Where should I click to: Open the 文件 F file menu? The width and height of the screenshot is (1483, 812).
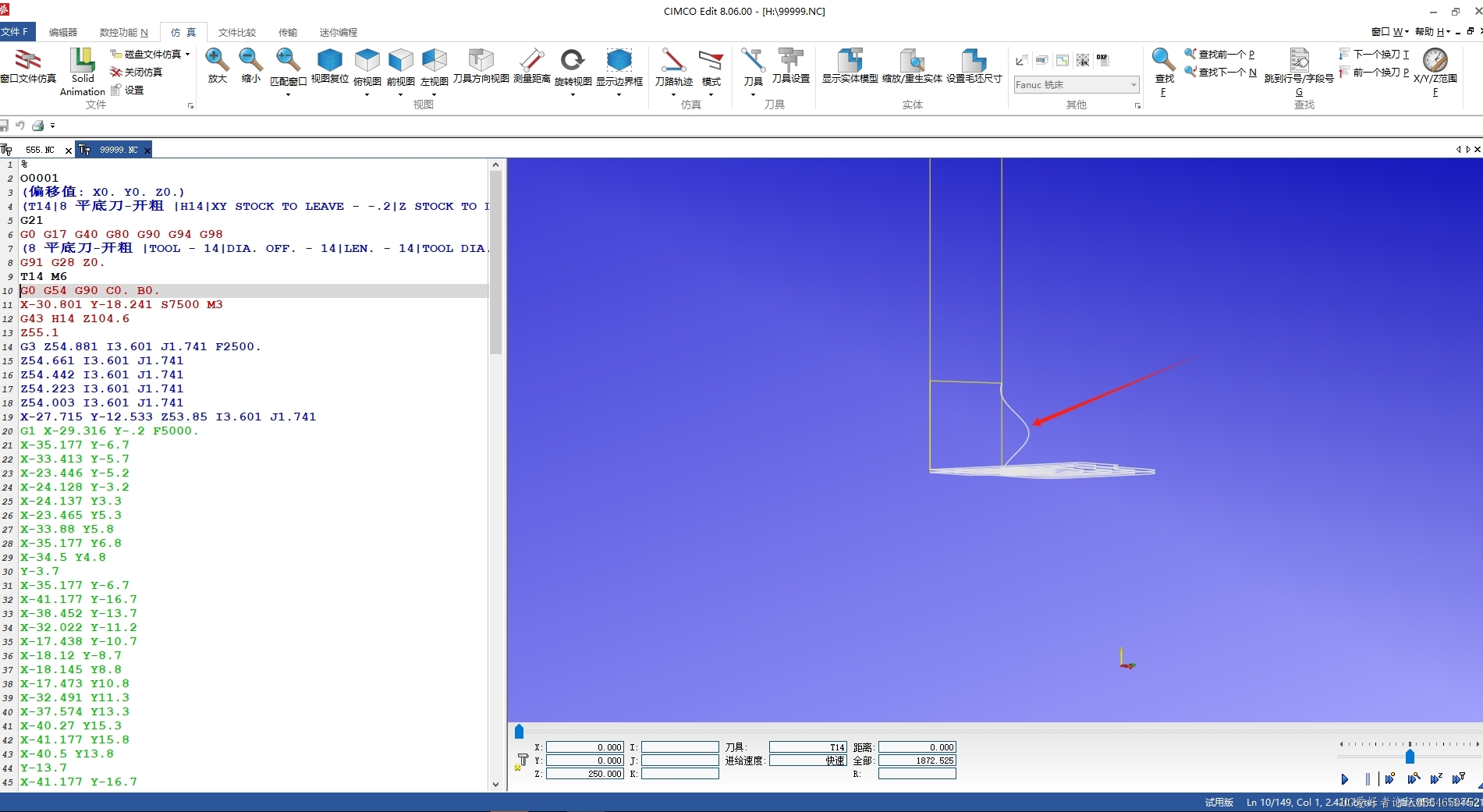[x=16, y=32]
